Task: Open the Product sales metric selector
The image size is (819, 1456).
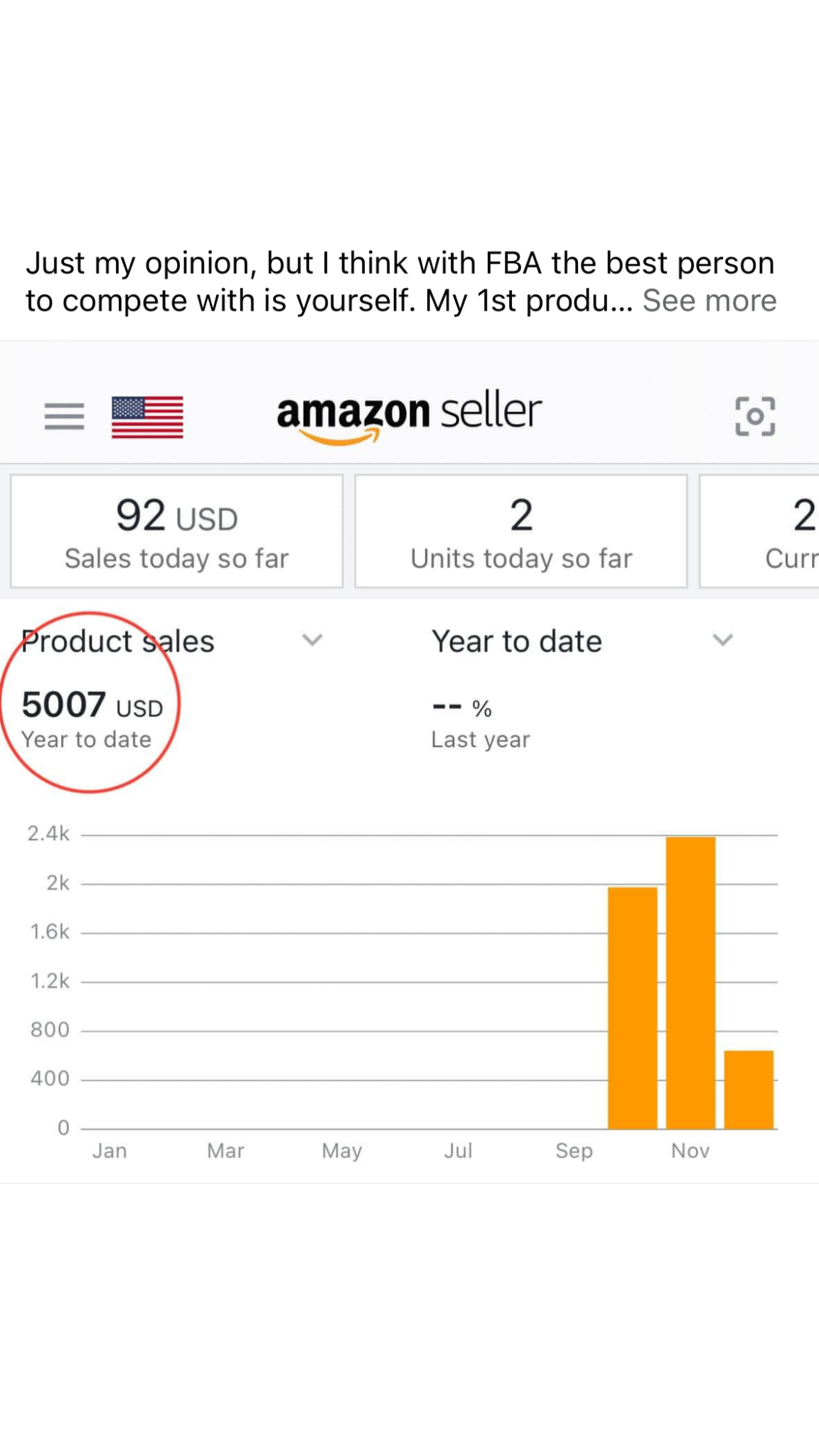Action: click(x=118, y=641)
